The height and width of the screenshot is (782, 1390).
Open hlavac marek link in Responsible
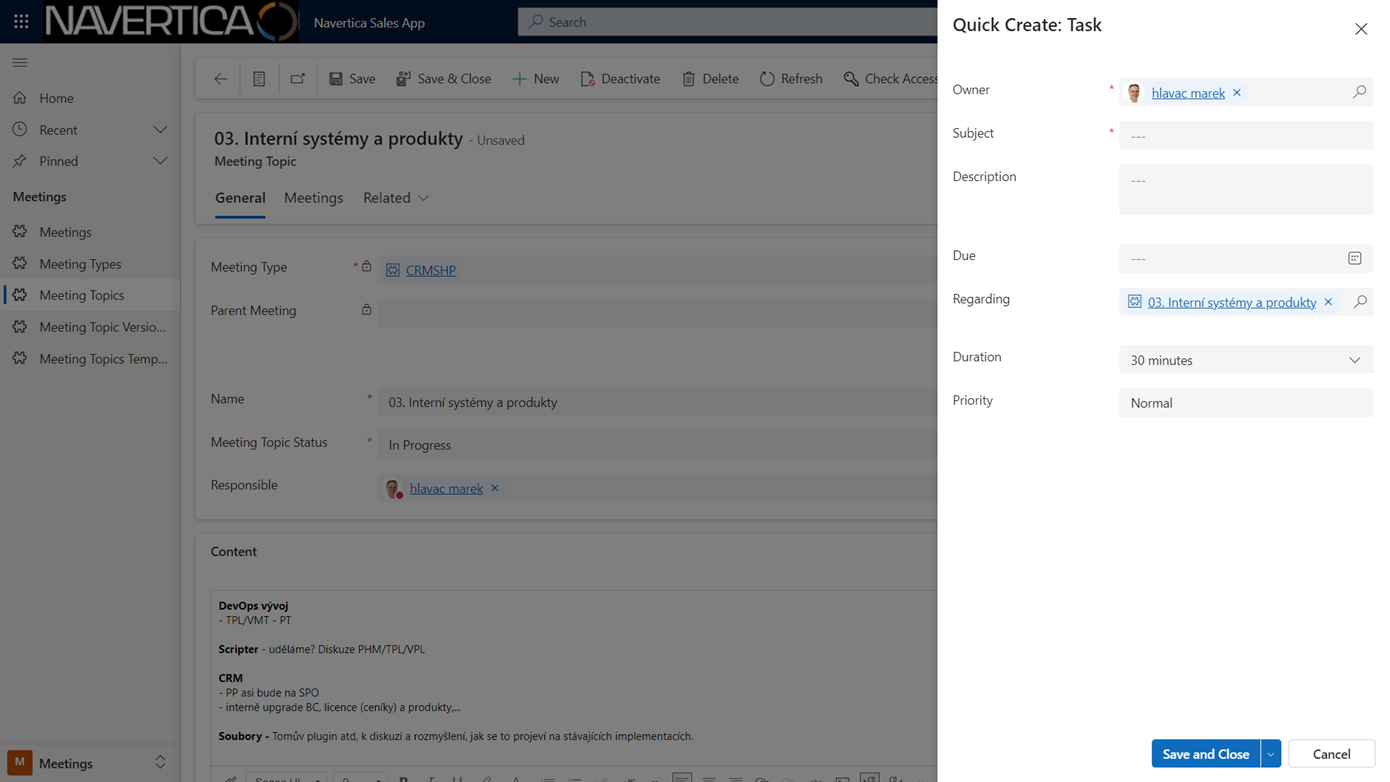[446, 488]
